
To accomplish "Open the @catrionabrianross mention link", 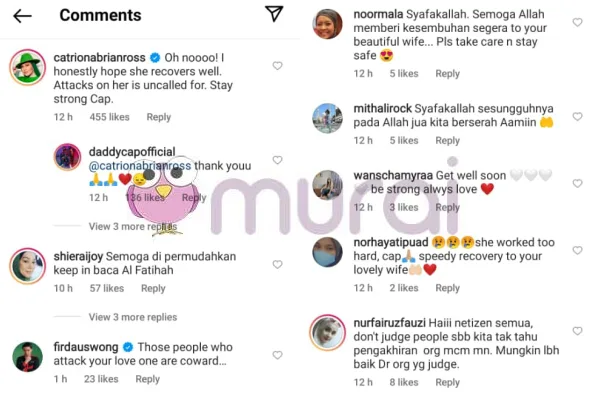I will (x=140, y=166).
